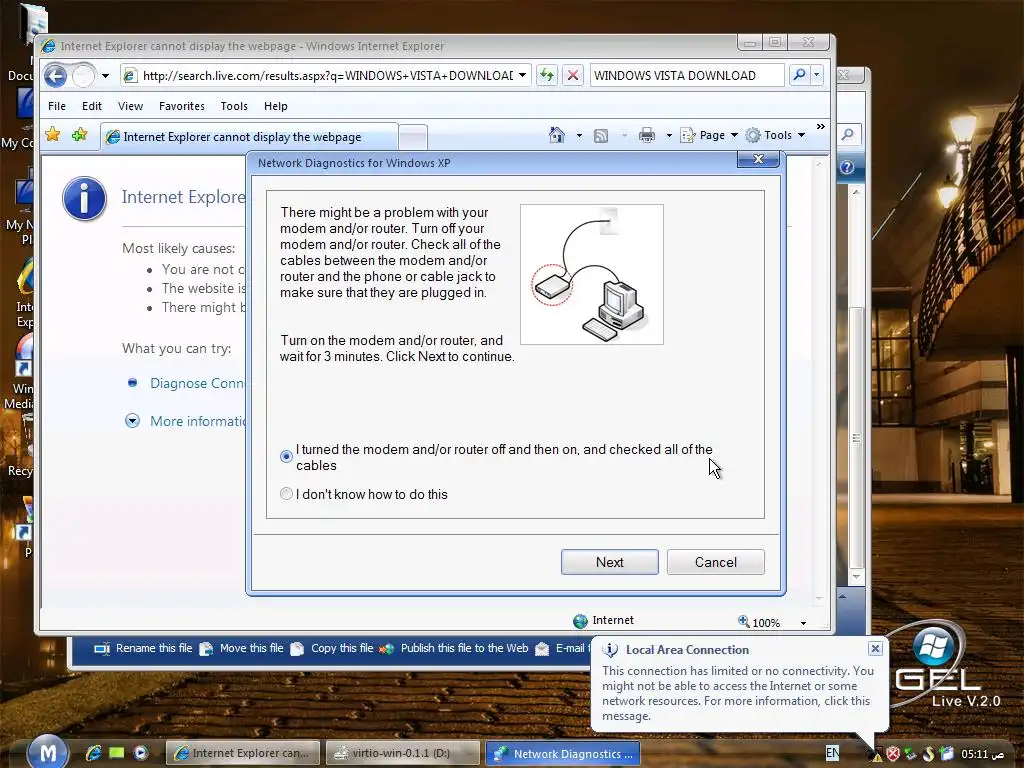Viewport: 1024px width, 768px height.
Task: Click Rename this file in background window
Action: tap(143, 648)
